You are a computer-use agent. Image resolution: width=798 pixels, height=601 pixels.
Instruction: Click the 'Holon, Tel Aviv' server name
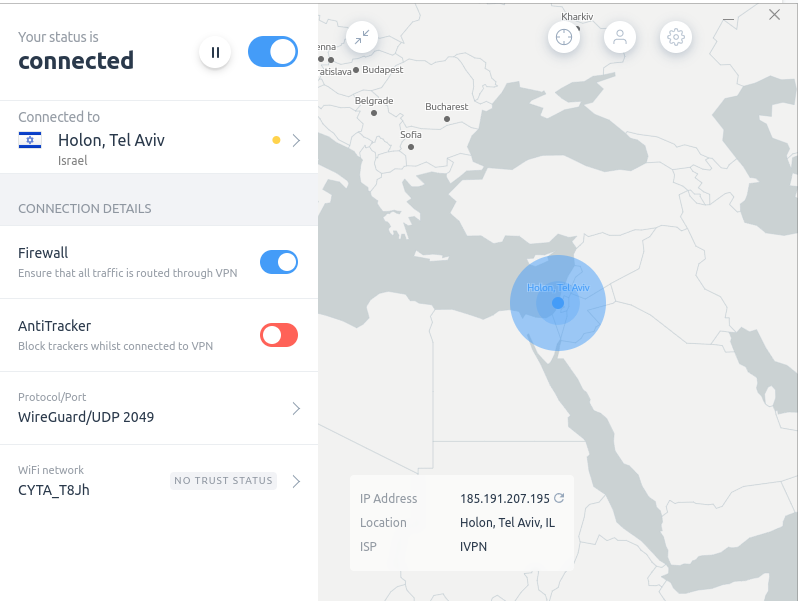[x=111, y=140]
